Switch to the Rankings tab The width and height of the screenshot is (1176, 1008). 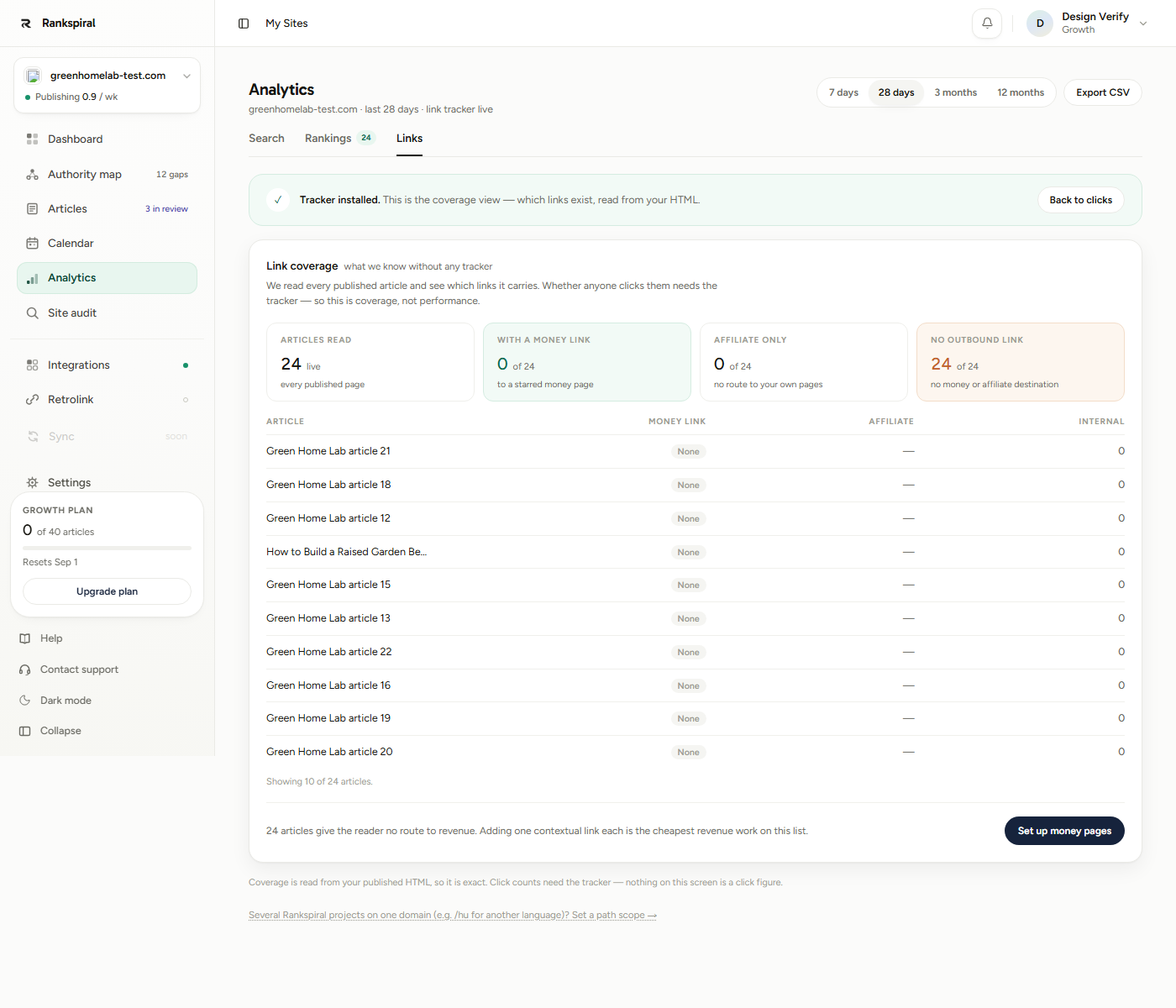pos(340,139)
